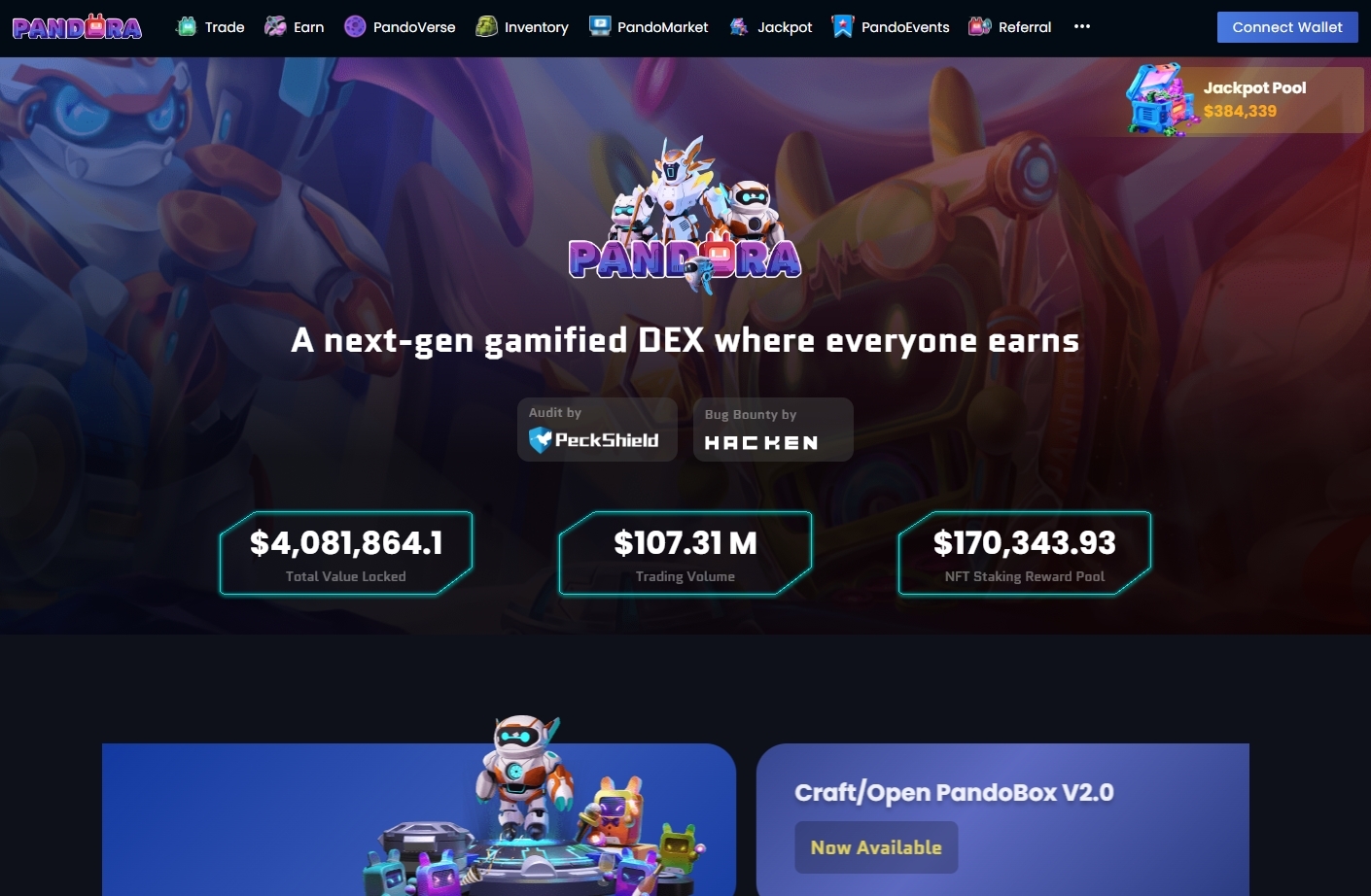The image size is (1371, 896).
Task: Click the Jackpot Pool $384,339 amount
Action: (x=1240, y=111)
